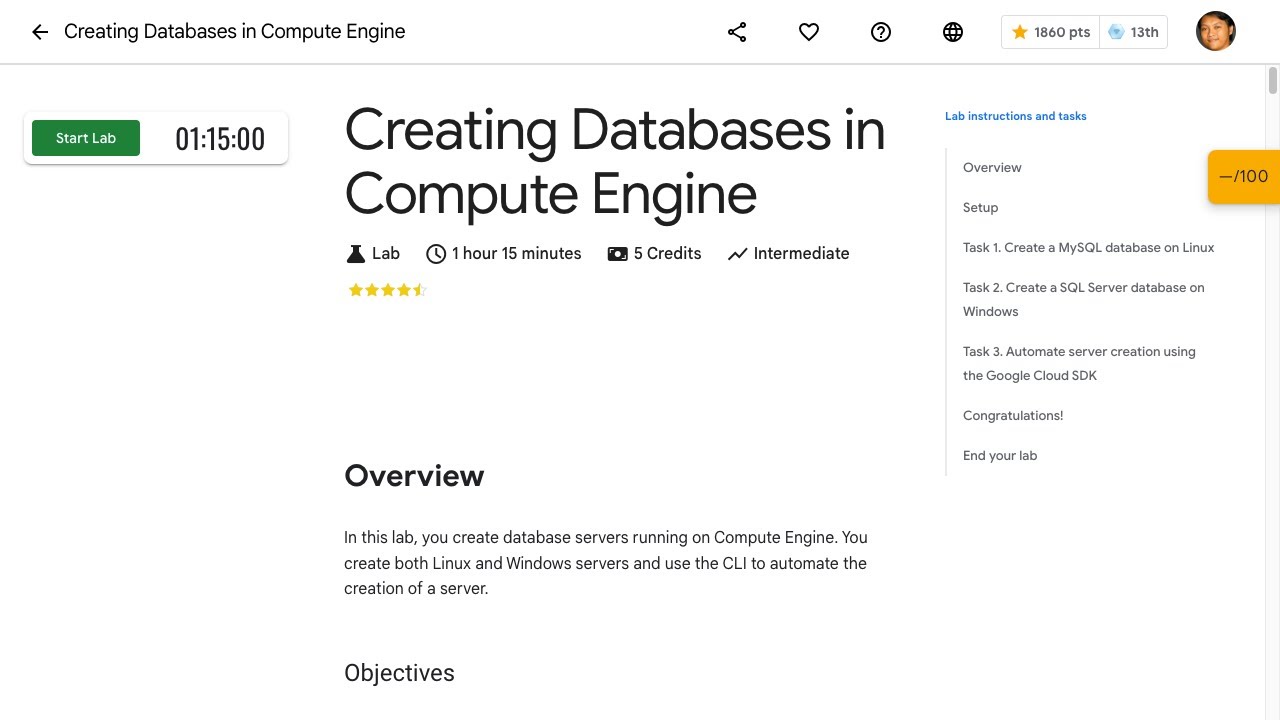Screen dimensions: 1280x720
Task: Jump to Congratulations! section
Action: [1013, 415]
